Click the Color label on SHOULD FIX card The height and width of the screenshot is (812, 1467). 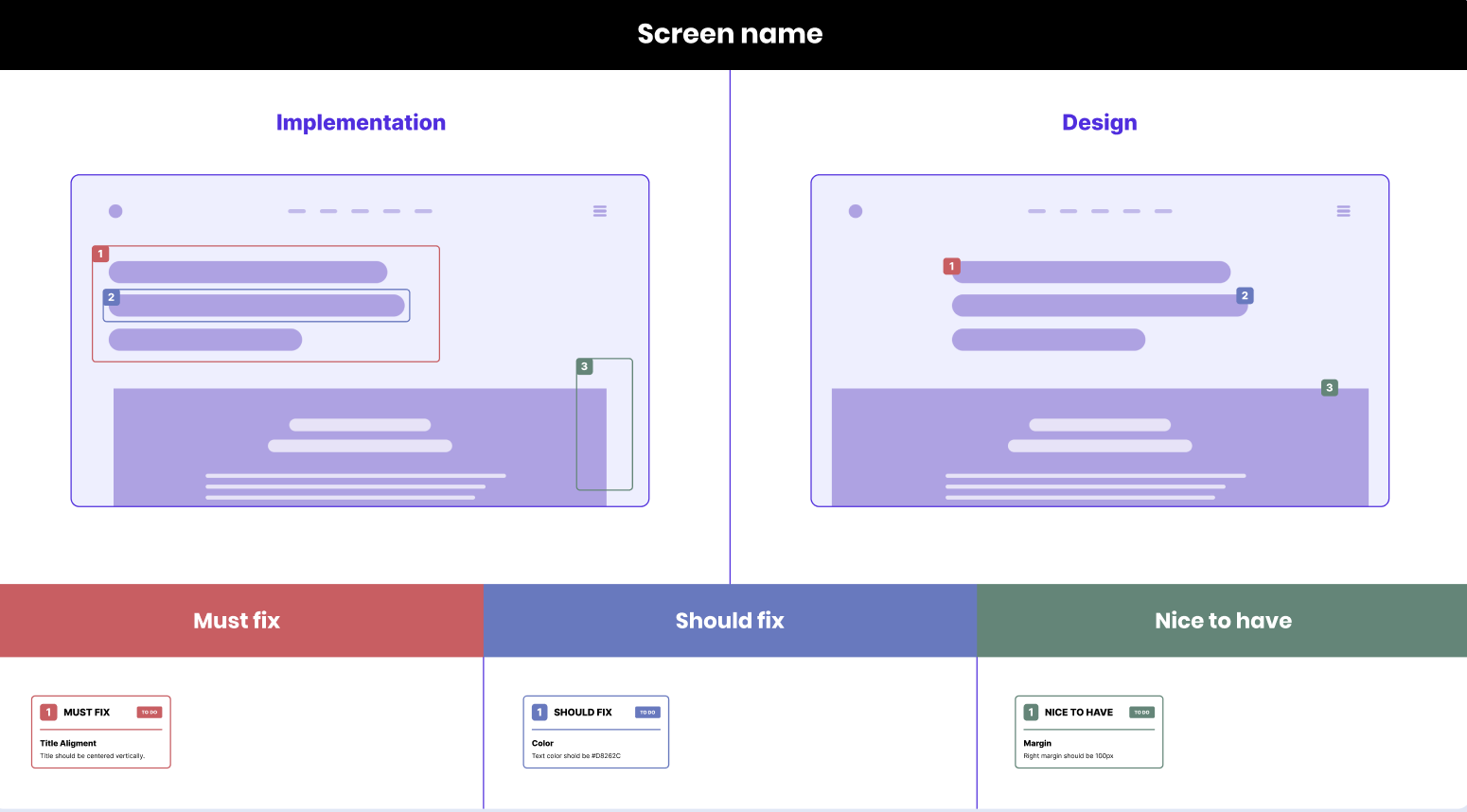542,744
